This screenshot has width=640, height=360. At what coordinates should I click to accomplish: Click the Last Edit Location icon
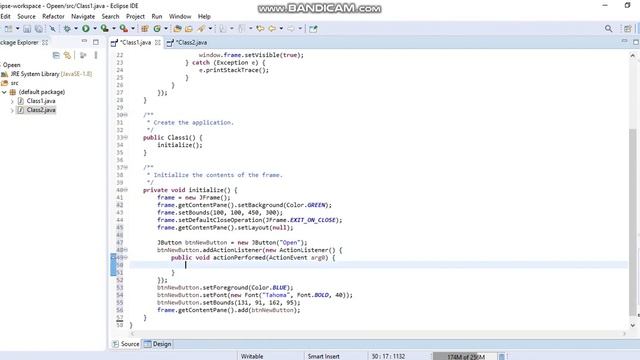[x=260, y=29]
